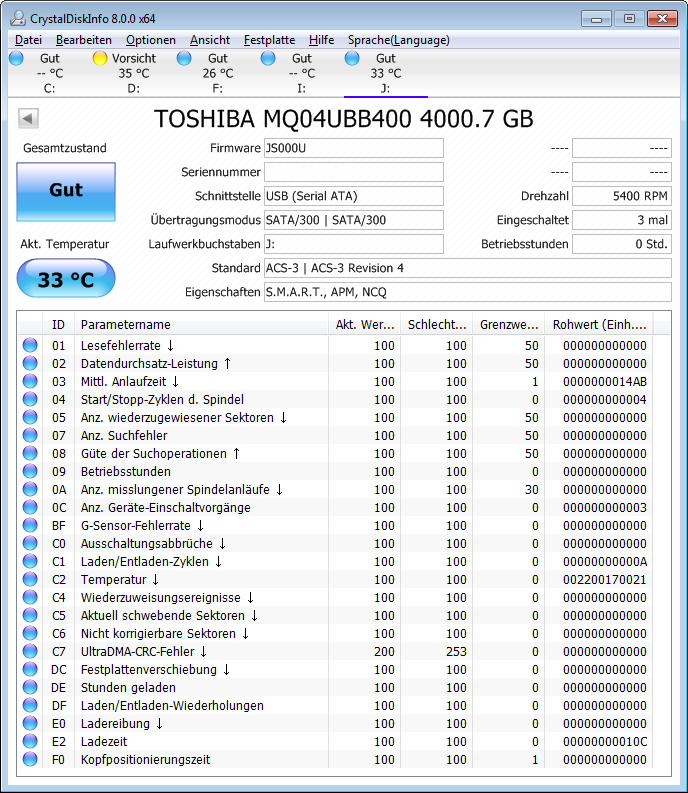Screen dimensions: 688x793
Task: Go to previous disk with left arrow
Action: coord(28,119)
